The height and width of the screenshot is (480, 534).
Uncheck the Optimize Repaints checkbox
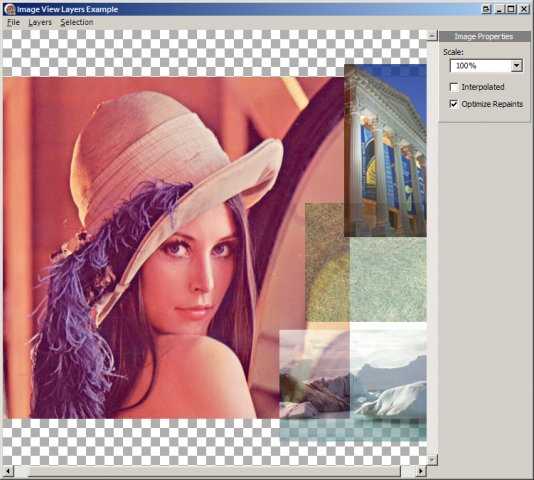click(454, 104)
